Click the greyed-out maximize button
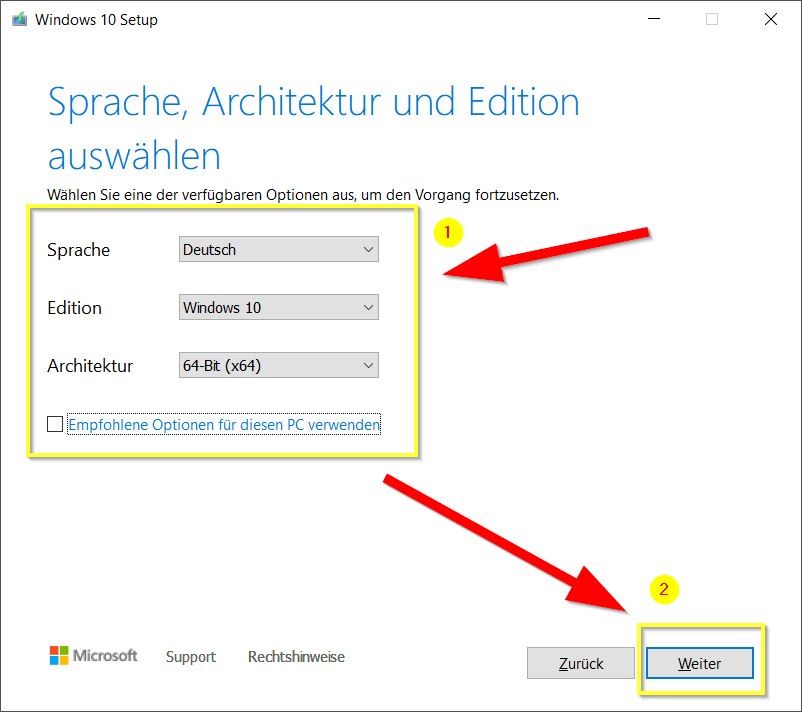 712,19
